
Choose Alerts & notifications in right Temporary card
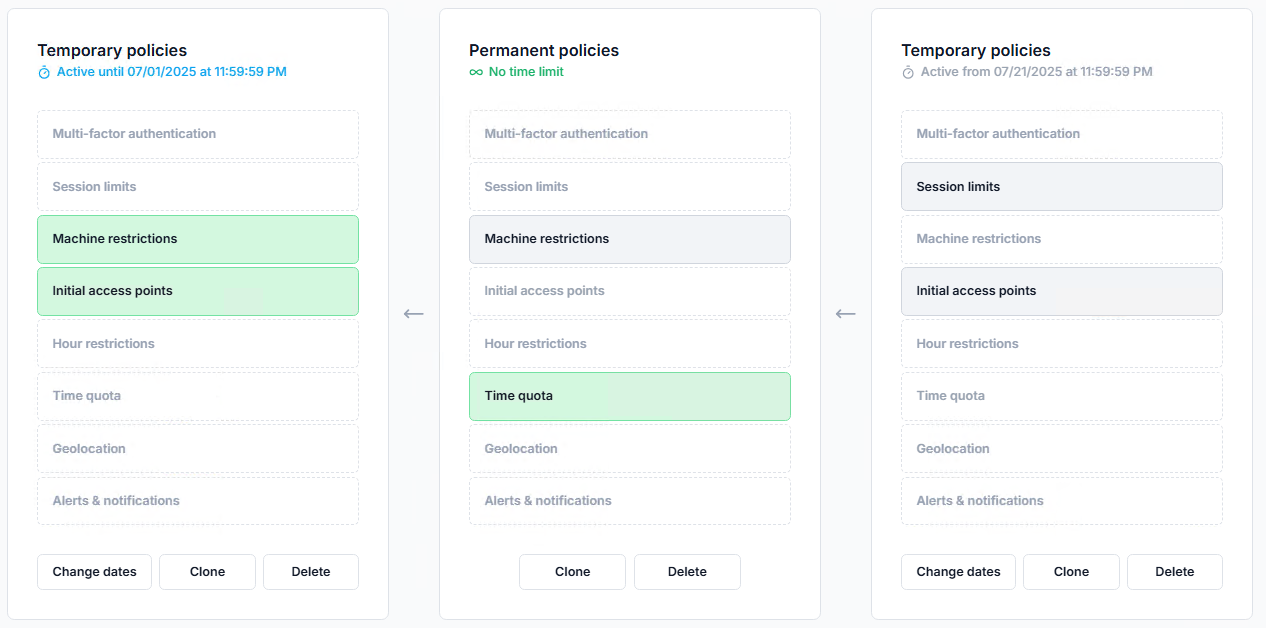1062,501
